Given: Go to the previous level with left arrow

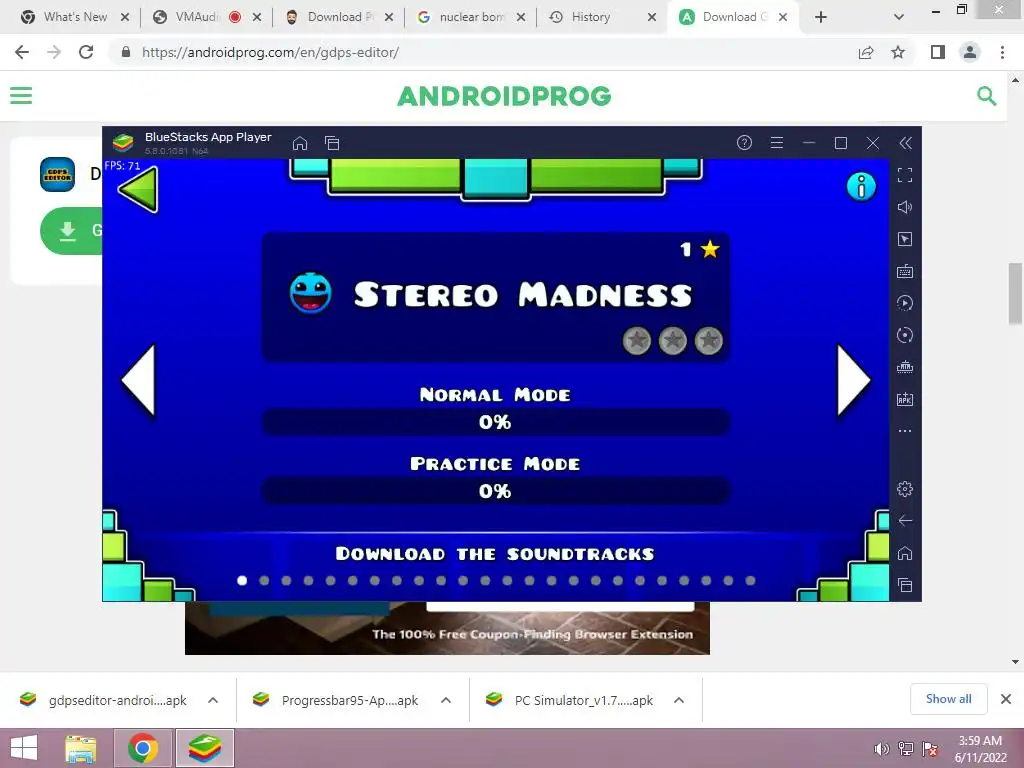Looking at the screenshot, I should [x=138, y=381].
